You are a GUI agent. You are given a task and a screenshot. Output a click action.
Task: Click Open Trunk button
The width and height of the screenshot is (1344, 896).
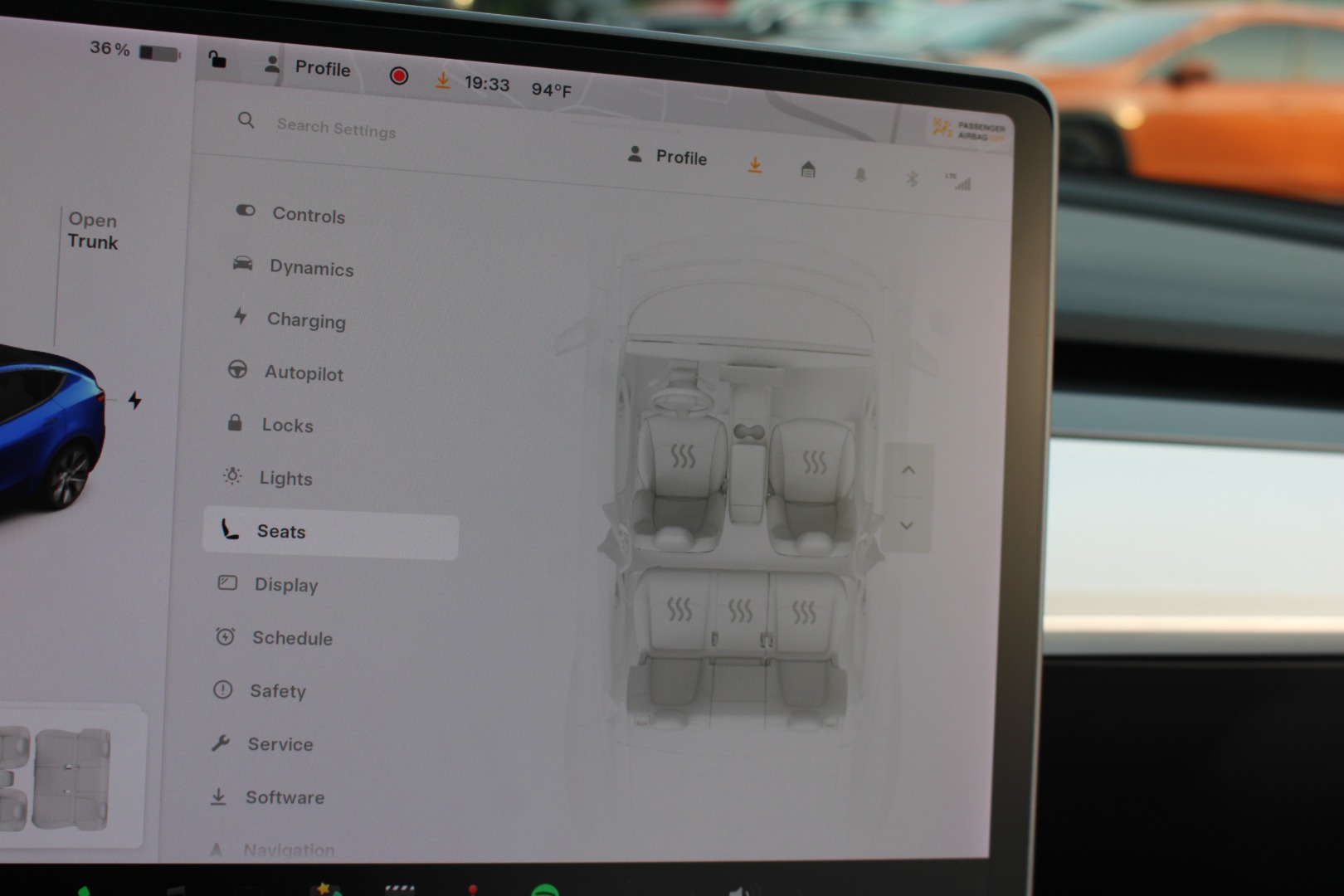92,231
